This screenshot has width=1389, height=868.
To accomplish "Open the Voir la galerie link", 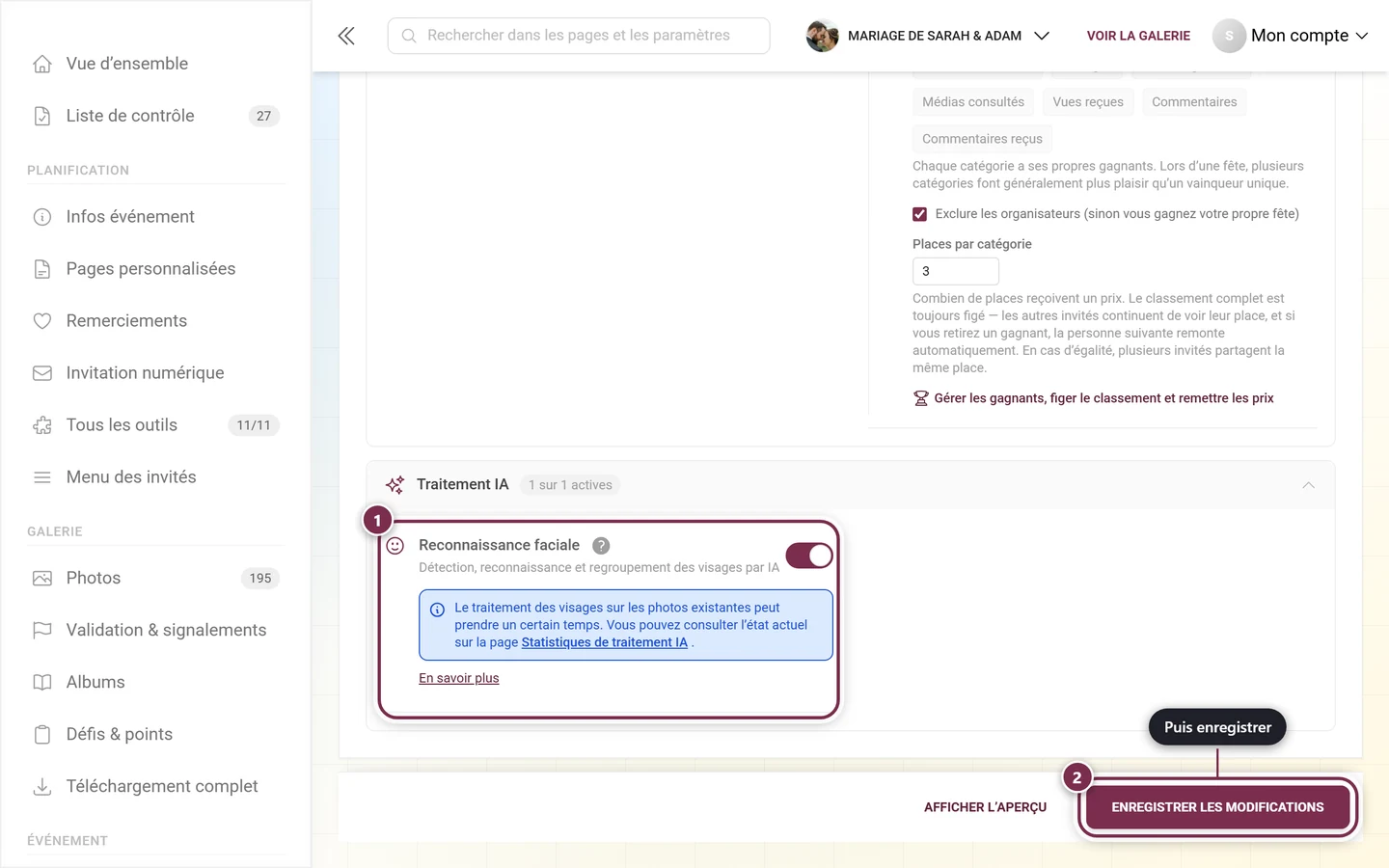I will click(1138, 36).
